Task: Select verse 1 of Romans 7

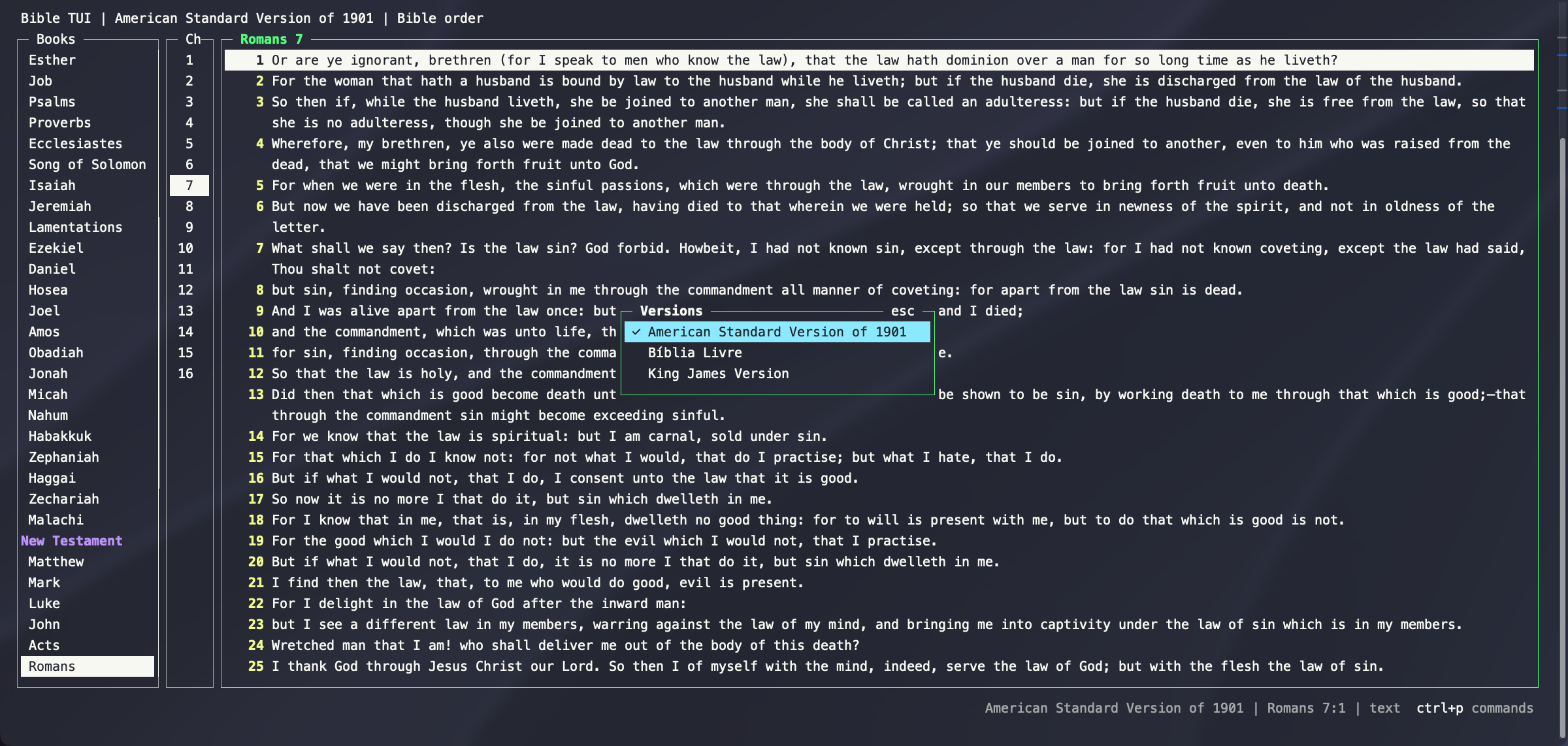Action: [x=879, y=60]
